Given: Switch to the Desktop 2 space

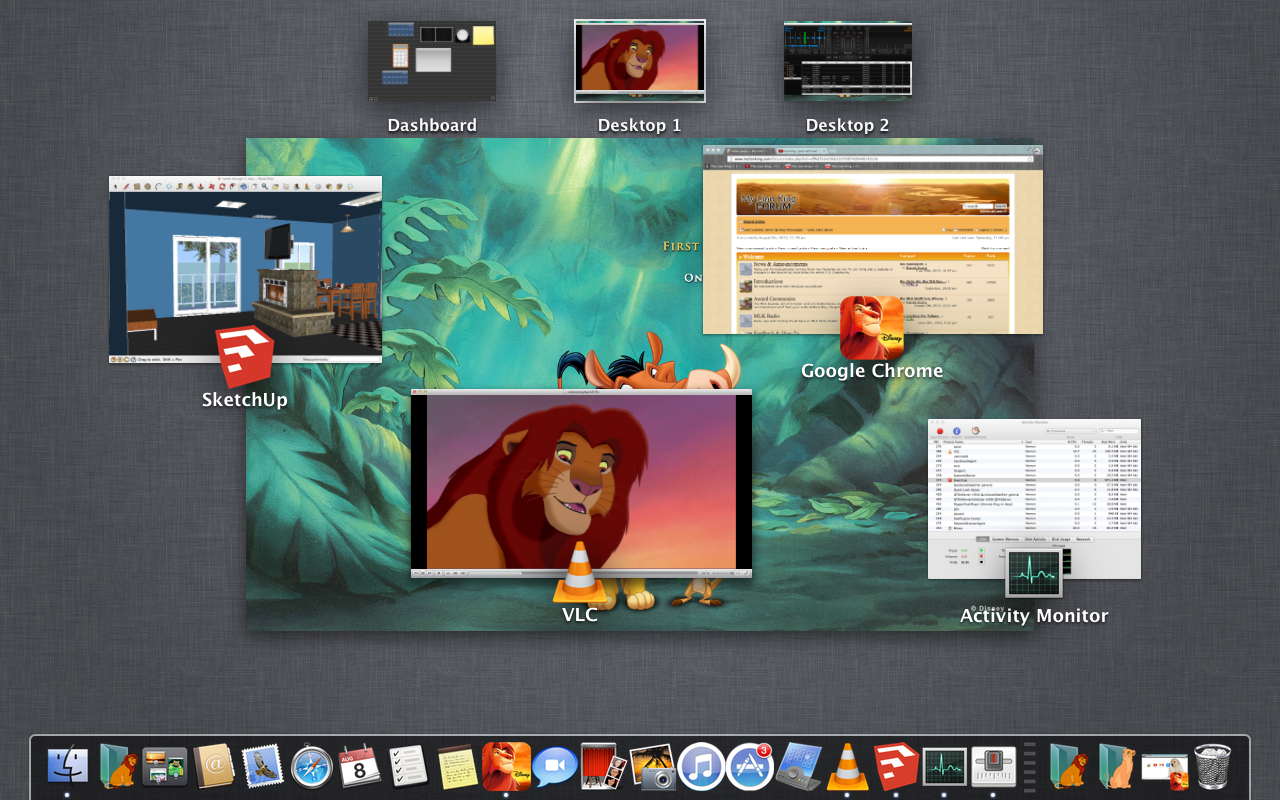Looking at the screenshot, I should 847,61.
